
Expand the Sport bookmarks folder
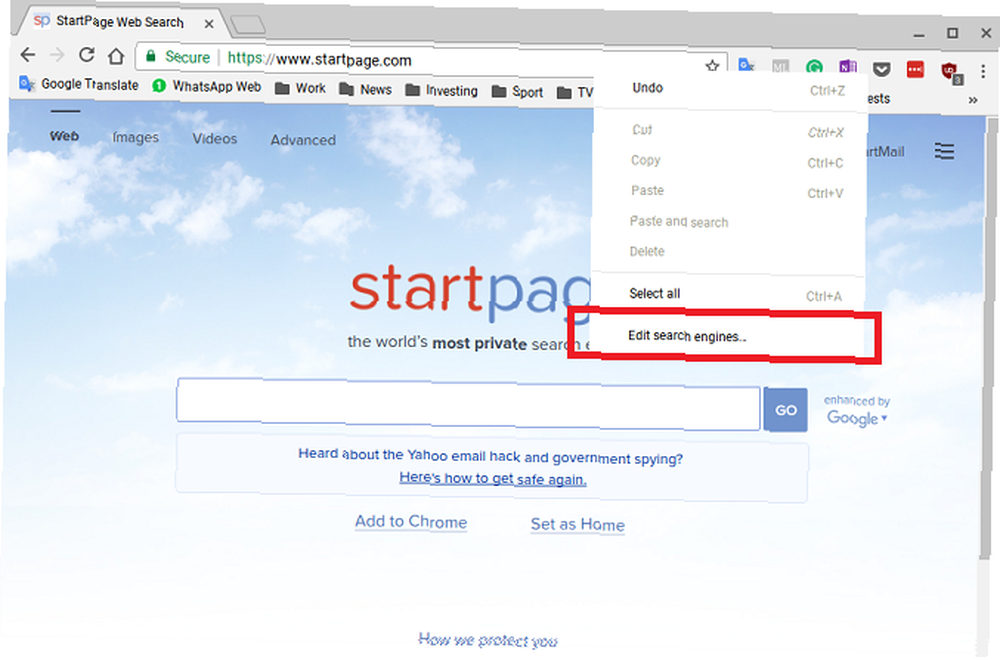[518, 92]
